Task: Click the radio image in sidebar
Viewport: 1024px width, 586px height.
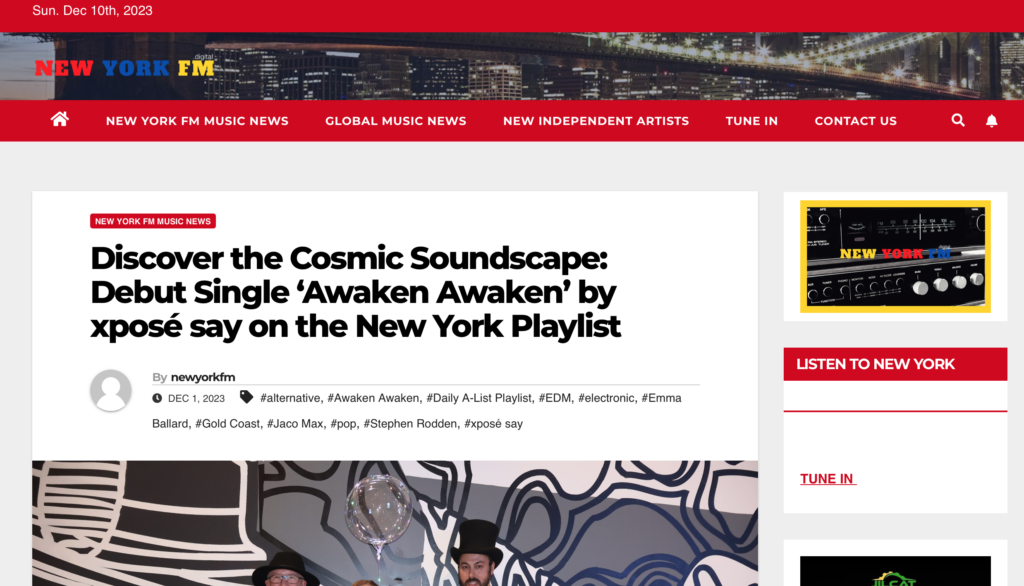Action: (895, 257)
